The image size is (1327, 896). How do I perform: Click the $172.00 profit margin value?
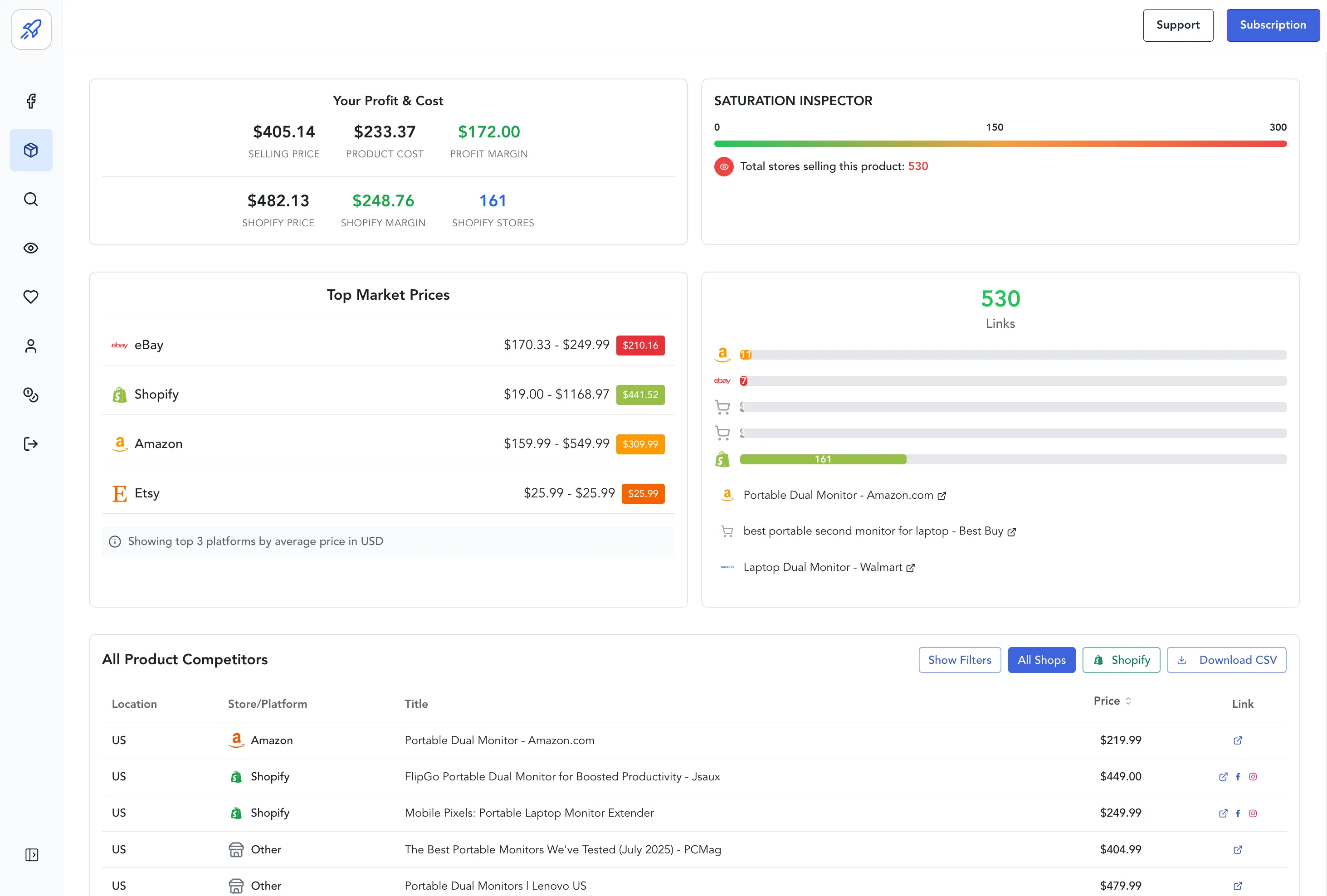tap(489, 132)
